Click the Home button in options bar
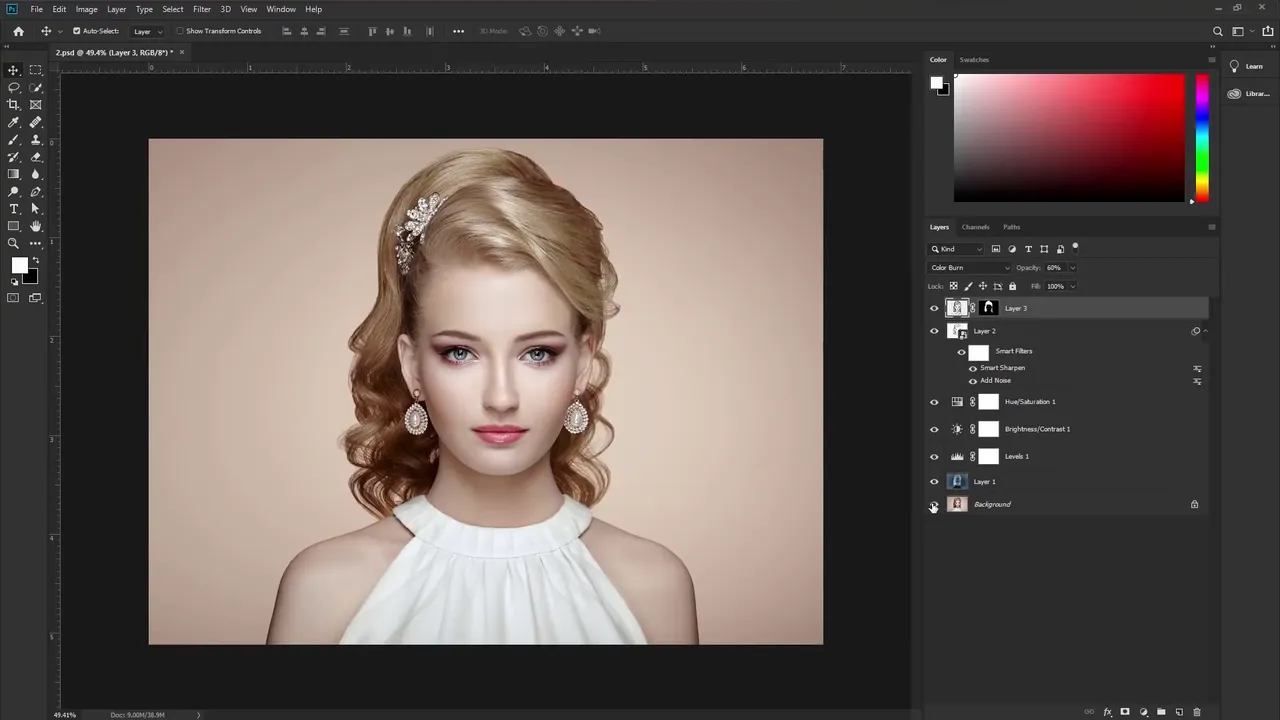The height and width of the screenshot is (720, 1280). [18, 31]
